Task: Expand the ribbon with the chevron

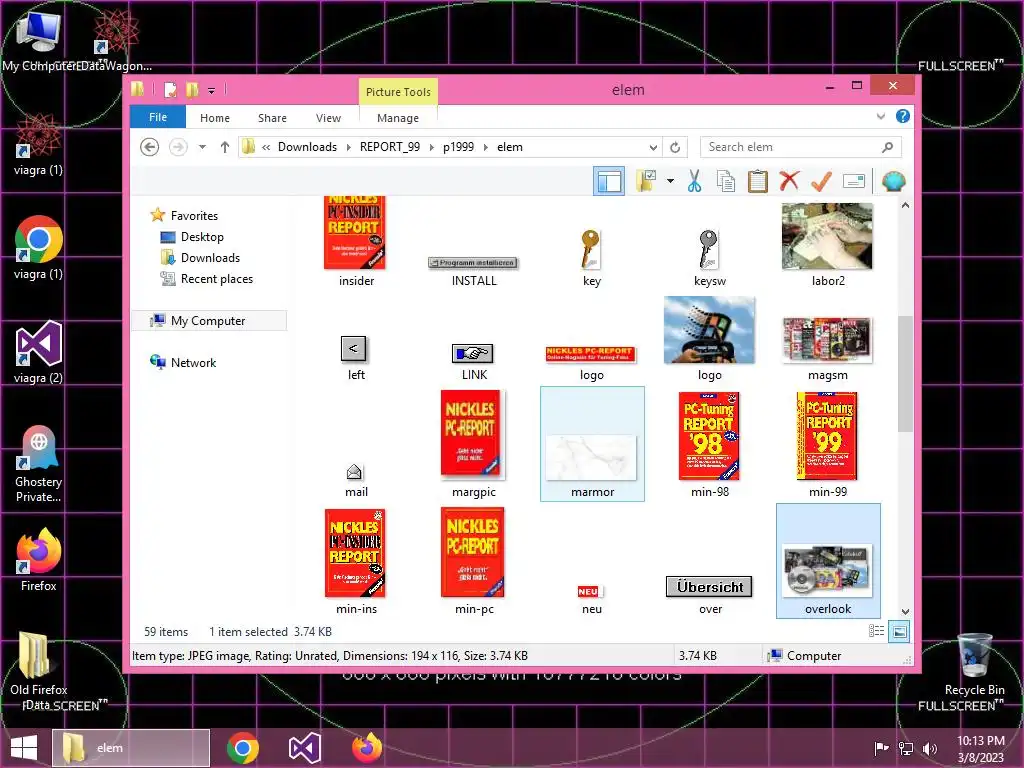Action: click(880, 116)
